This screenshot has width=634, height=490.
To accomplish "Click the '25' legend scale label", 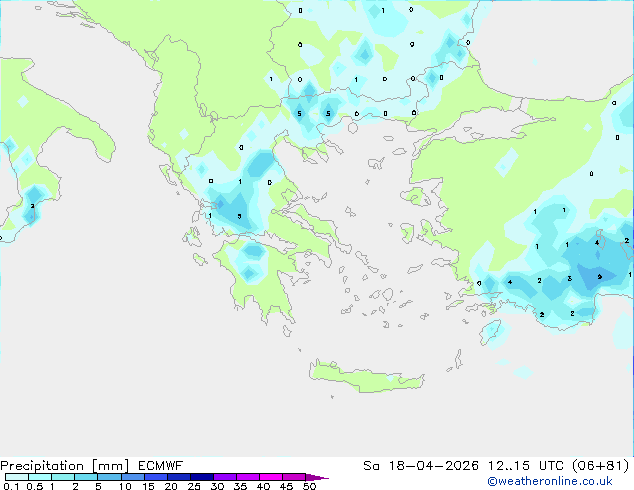I will coord(194,486).
